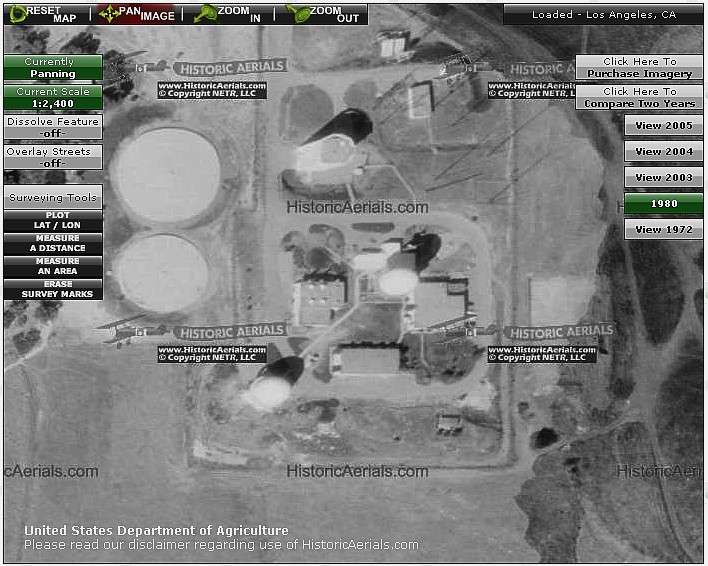Pick the Measure An Area tool
This screenshot has height=566, width=708.
[53, 266]
